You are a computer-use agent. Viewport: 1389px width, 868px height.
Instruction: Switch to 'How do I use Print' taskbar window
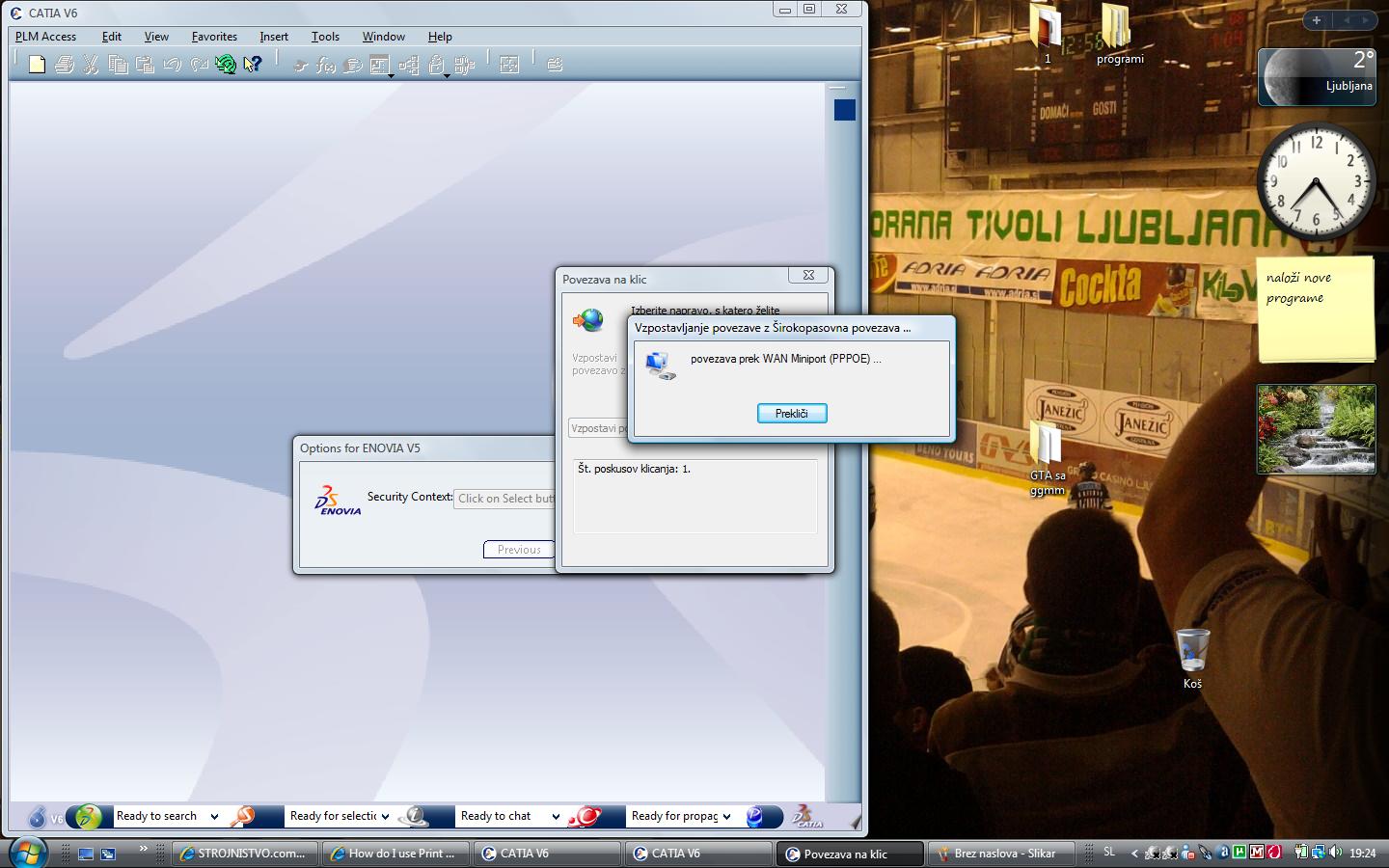click(x=395, y=854)
